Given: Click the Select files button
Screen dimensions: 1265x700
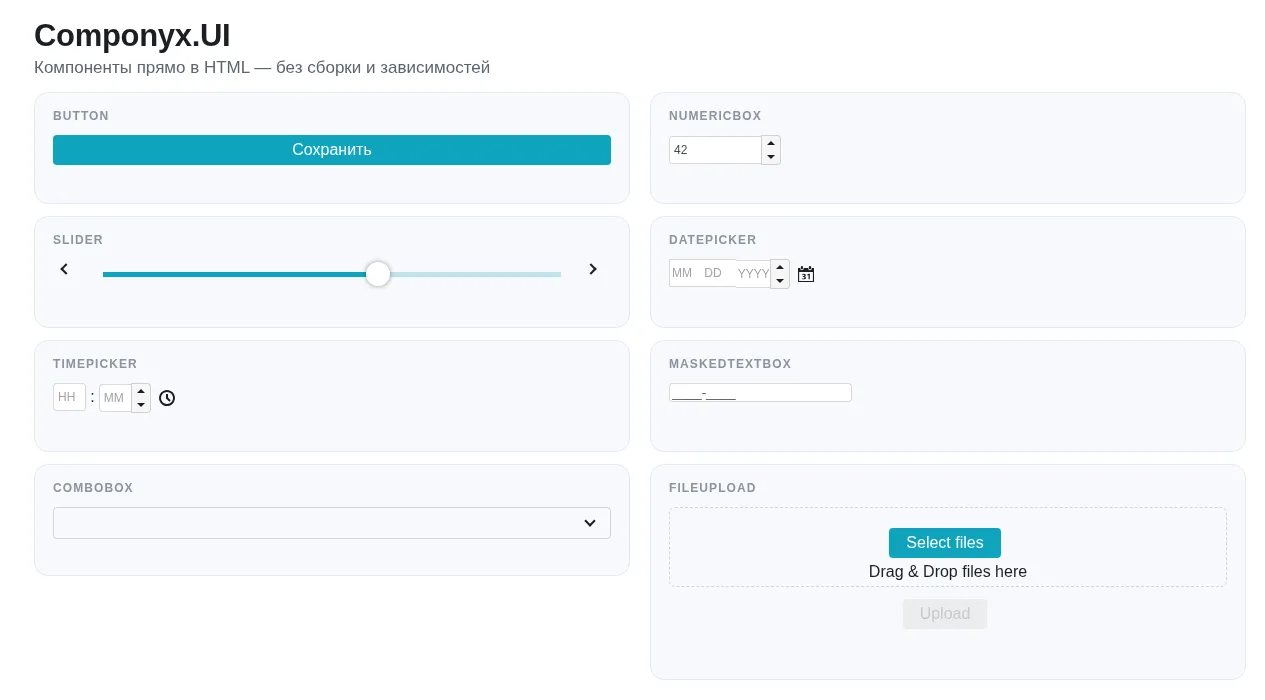Looking at the screenshot, I should pyautogui.click(x=945, y=543).
